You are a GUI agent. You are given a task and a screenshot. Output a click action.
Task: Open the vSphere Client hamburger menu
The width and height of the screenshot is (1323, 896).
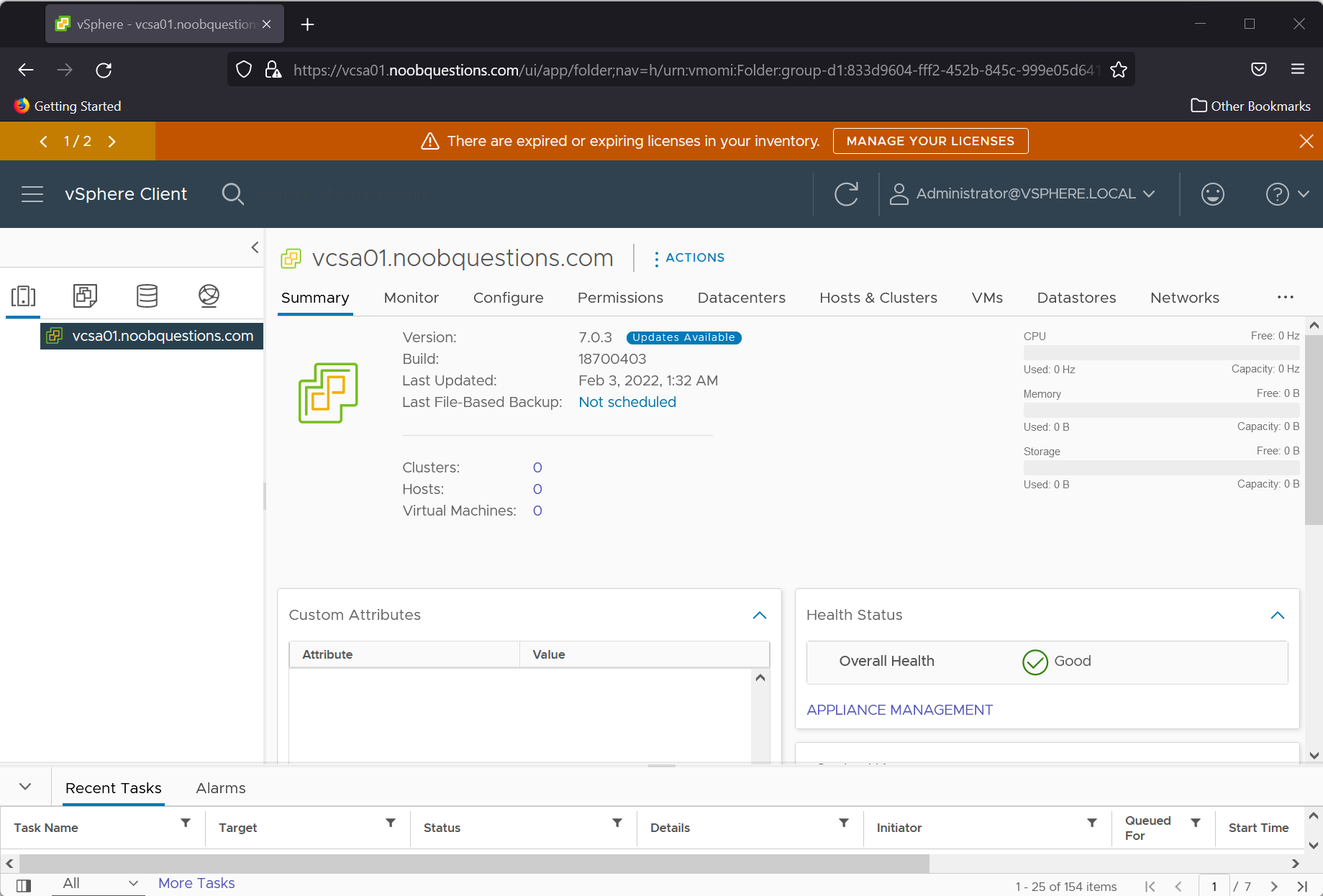[x=32, y=194]
